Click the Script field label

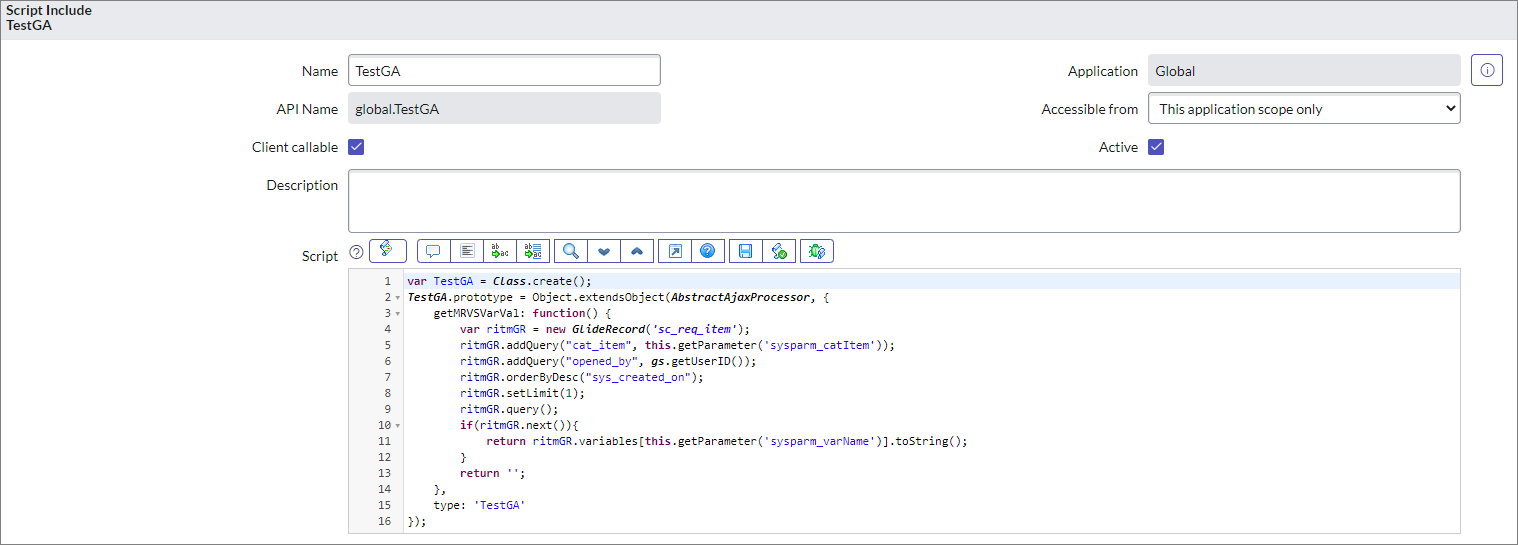tap(320, 256)
